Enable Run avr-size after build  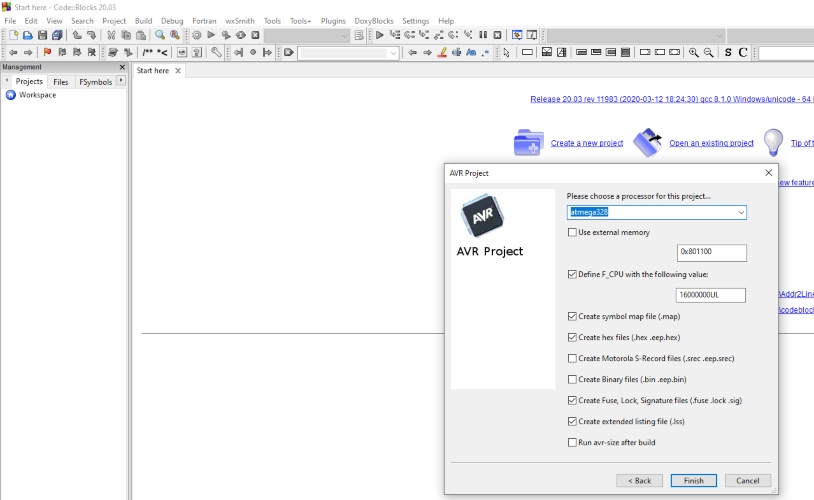[572, 442]
